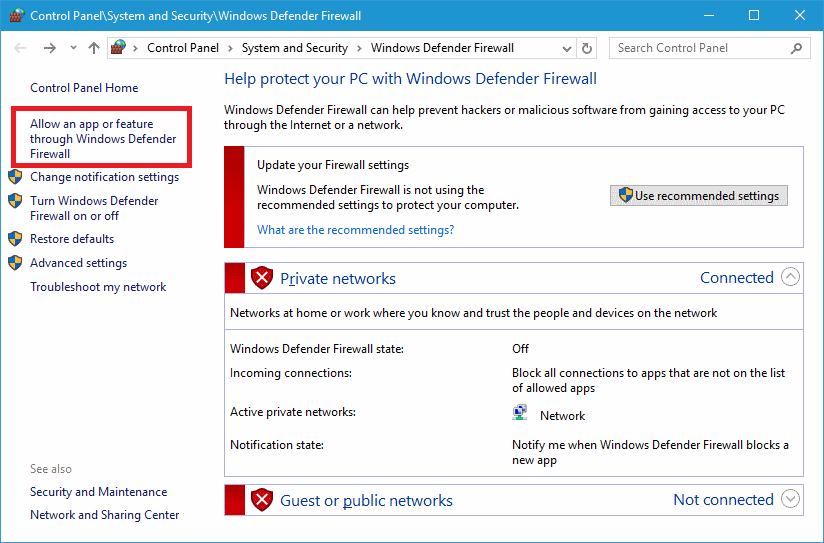The width and height of the screenshot is (824, 543).
Task: Maximize the Windows Defender Firewall window
Action: [x=754, y=15]
